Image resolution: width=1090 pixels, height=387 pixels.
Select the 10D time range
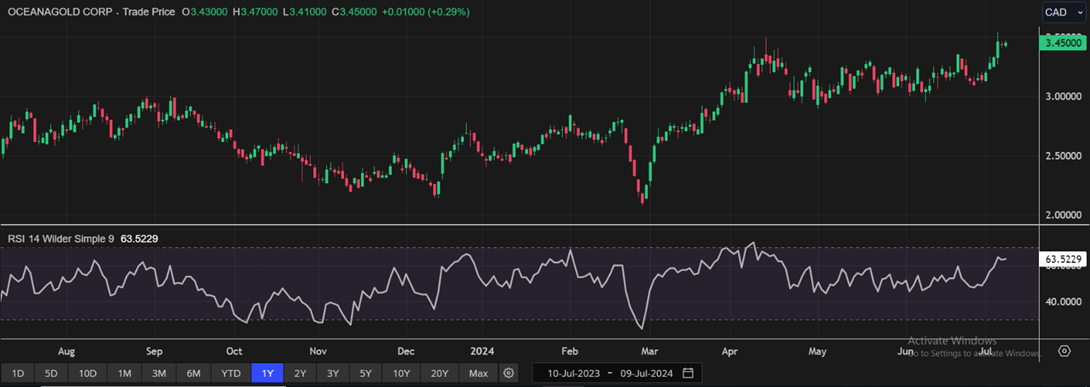[88, 373]
